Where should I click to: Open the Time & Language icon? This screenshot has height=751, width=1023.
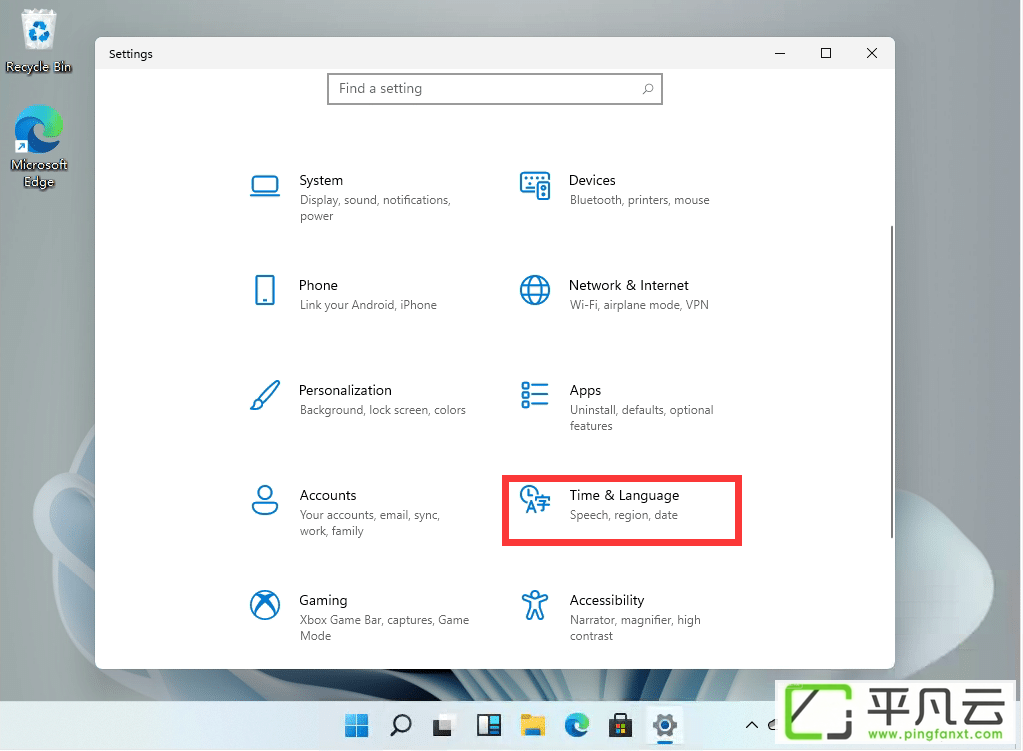coord(535,500)
